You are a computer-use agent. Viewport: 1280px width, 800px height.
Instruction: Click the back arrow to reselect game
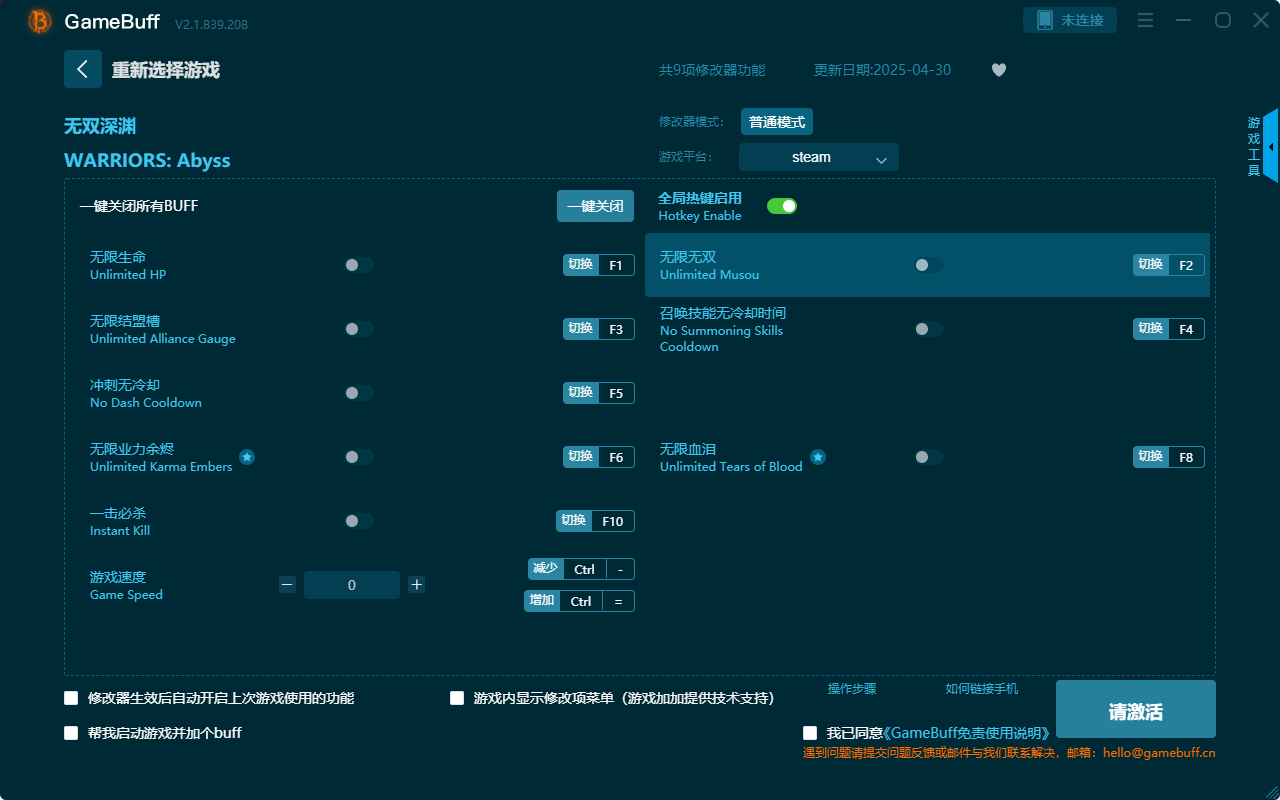click(83, 69)
